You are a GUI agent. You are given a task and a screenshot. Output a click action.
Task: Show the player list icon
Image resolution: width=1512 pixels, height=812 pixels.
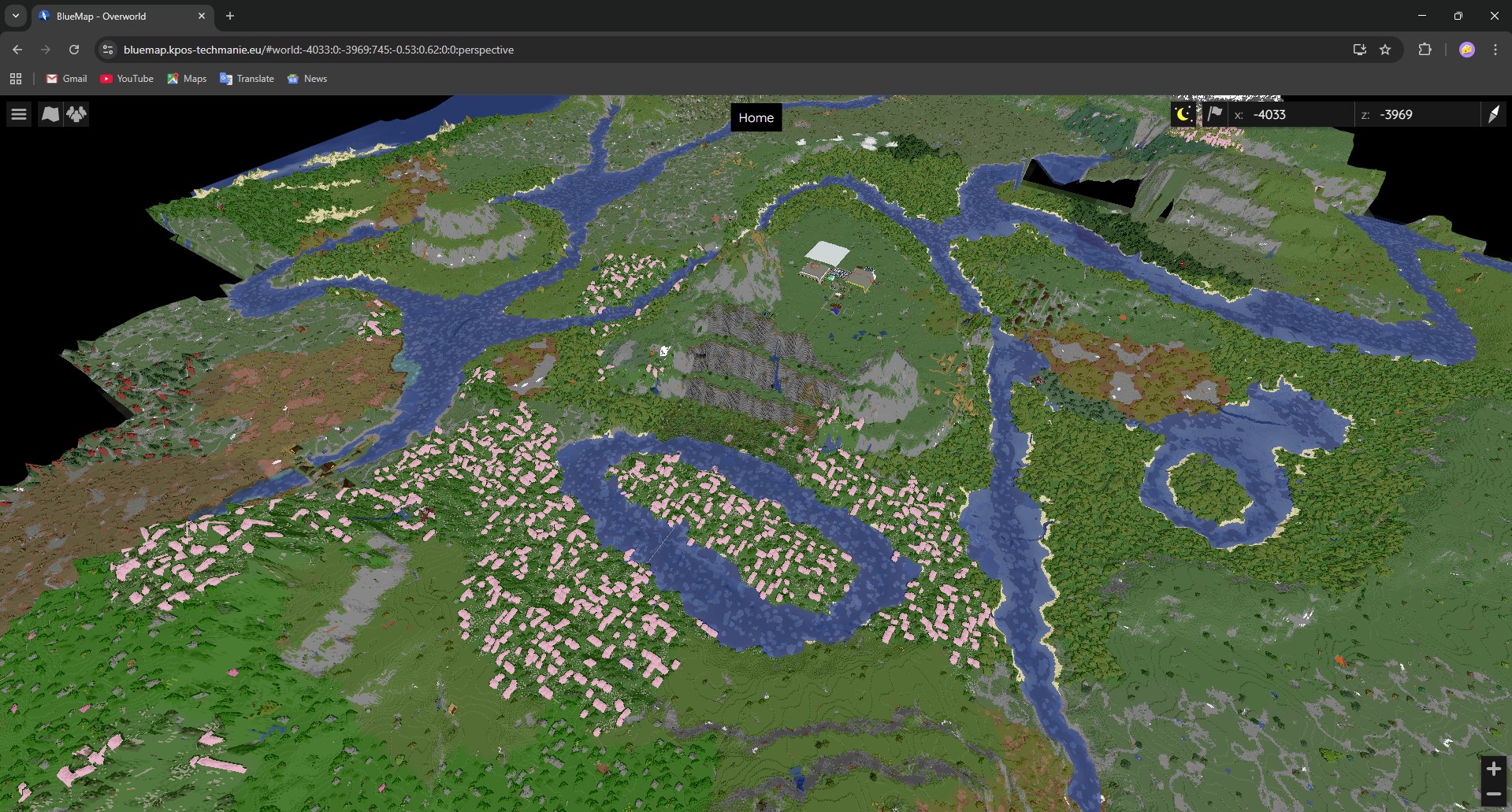tap(76, 115)
